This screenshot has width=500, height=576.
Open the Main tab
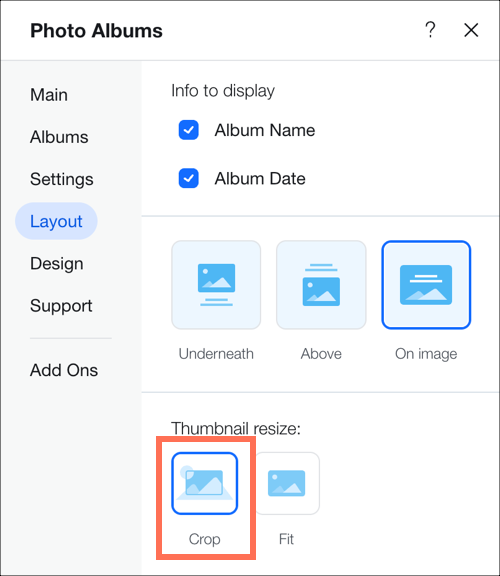pyautogui.click(x=49, y=95)
